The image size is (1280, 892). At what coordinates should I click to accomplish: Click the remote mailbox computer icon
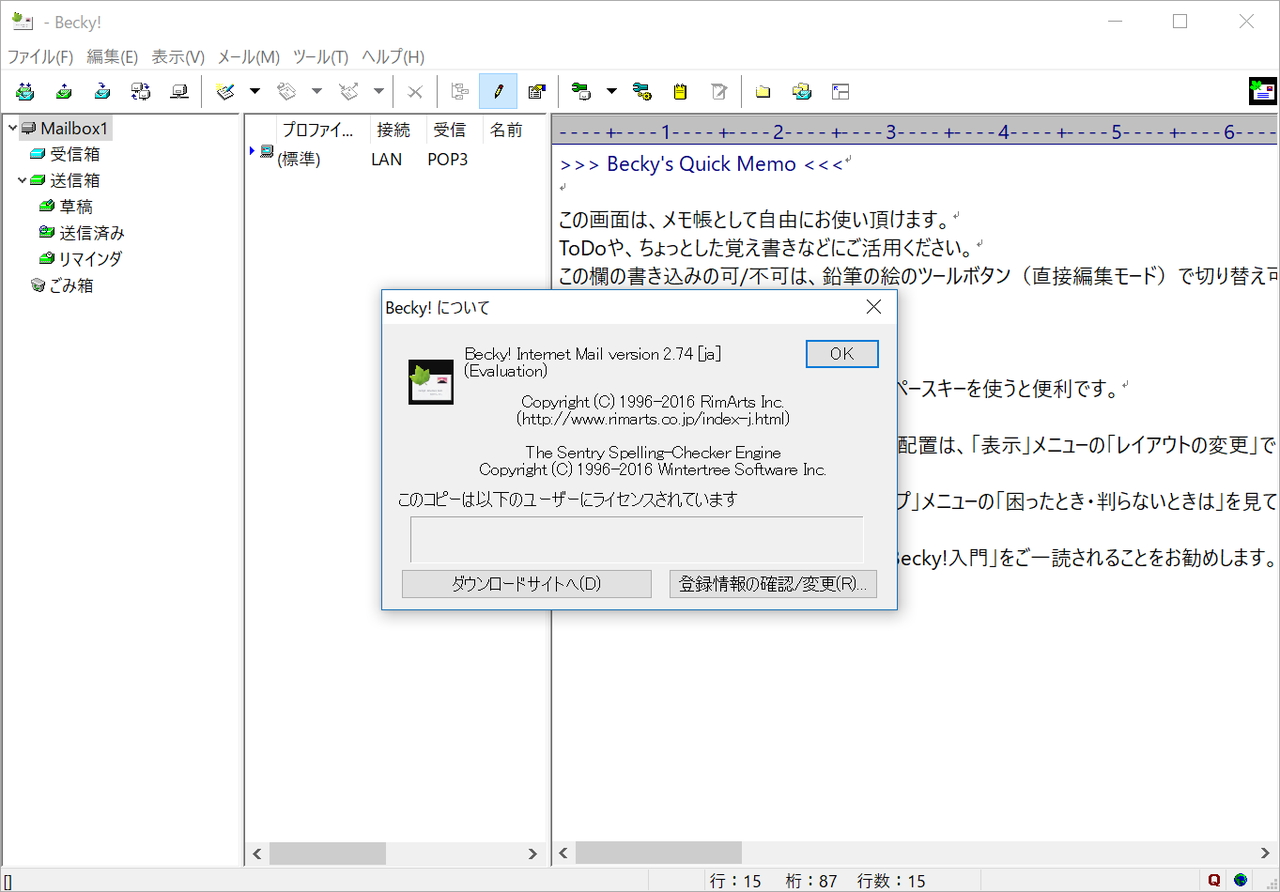[180, 92]
